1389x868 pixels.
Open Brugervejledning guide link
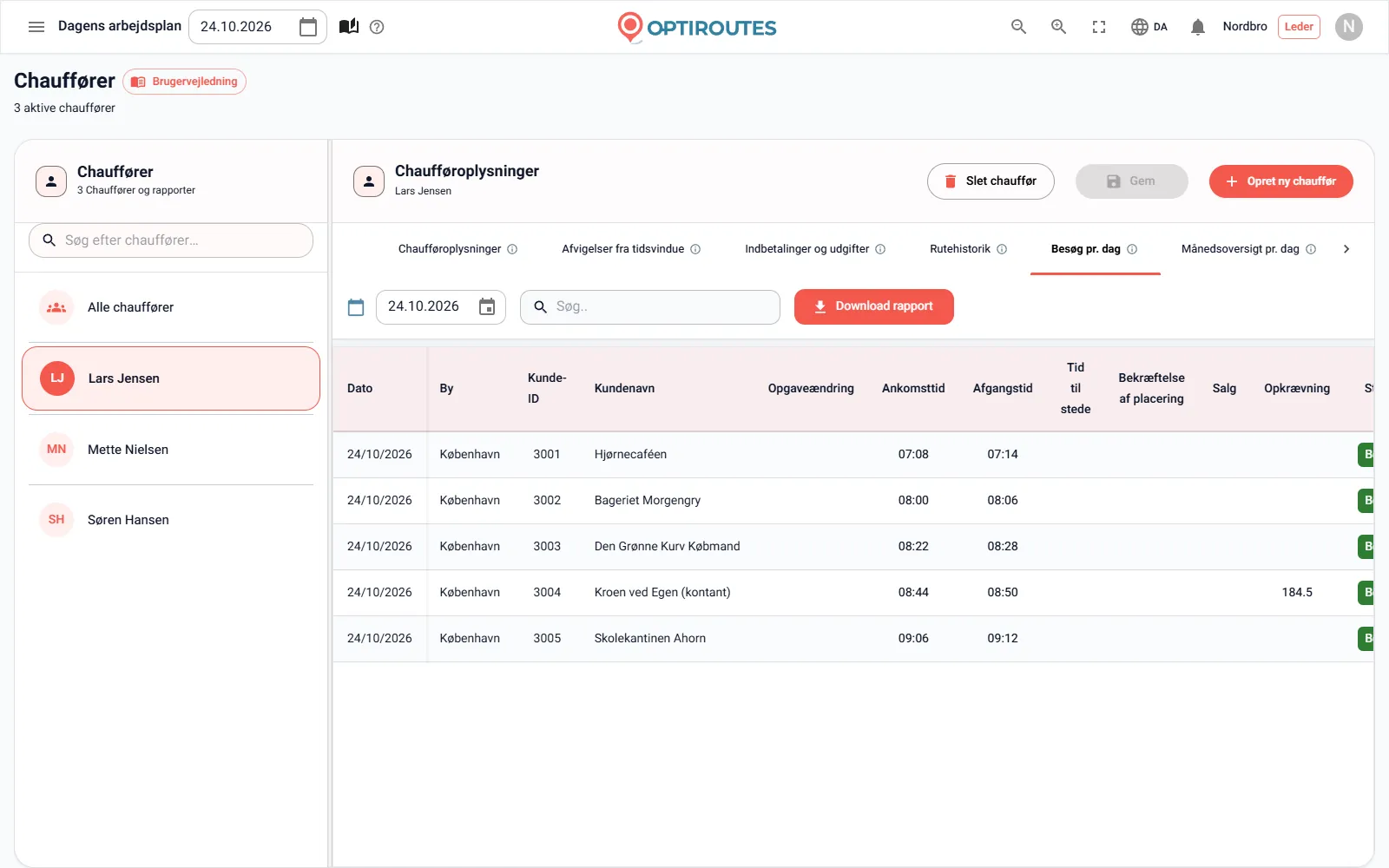184,82
